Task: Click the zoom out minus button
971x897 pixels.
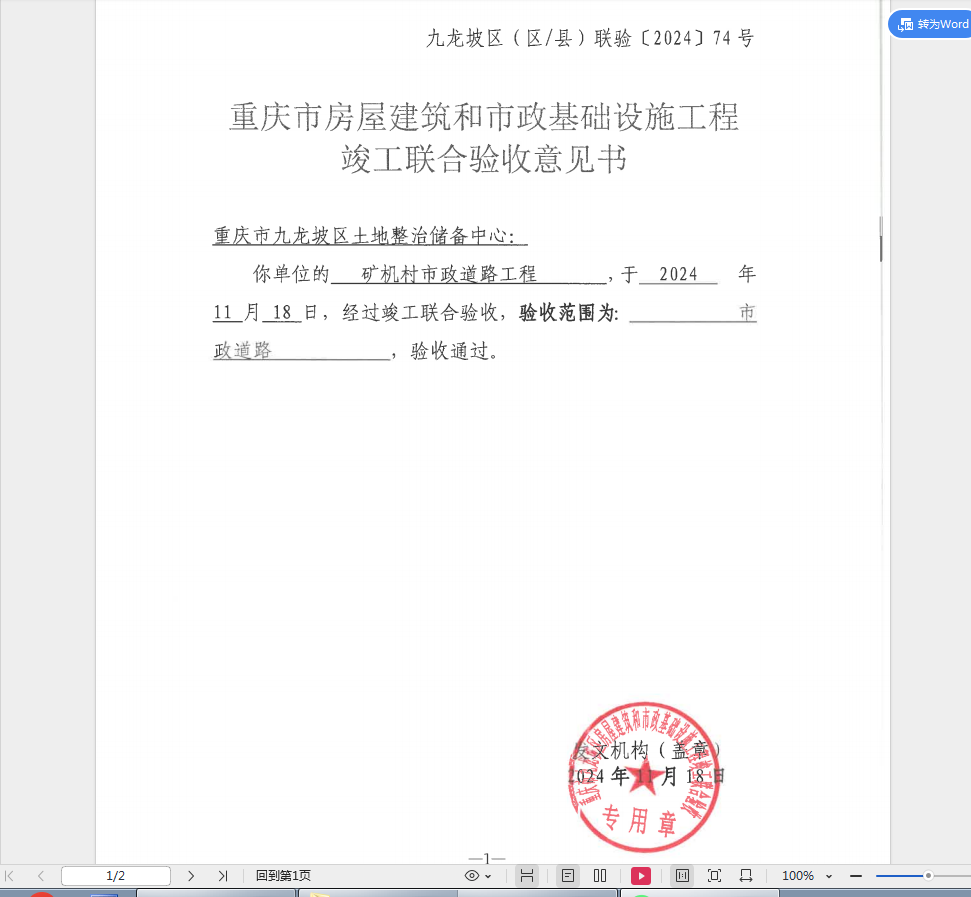Action: tap(856, 875)
